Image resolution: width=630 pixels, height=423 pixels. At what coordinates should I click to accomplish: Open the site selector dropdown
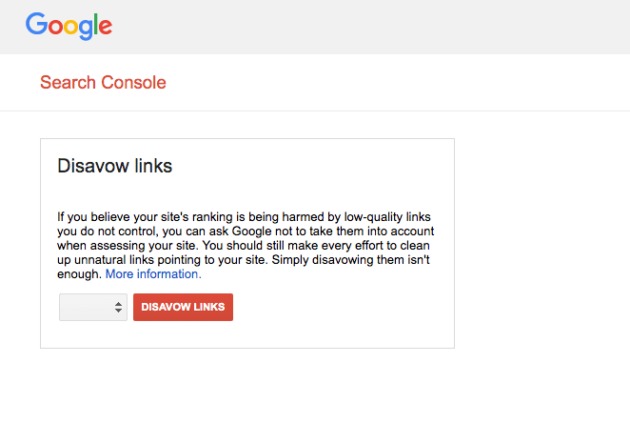93,307
